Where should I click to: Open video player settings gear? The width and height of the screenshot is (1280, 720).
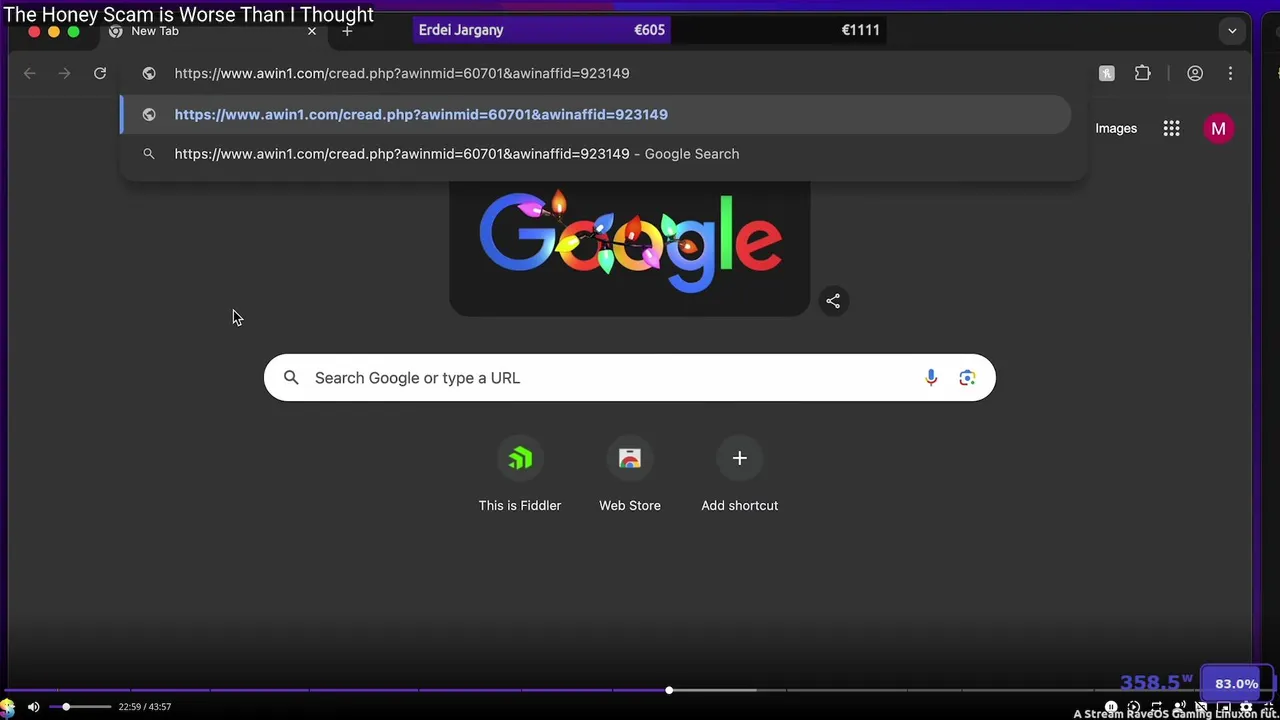[x=1246, y=707]
